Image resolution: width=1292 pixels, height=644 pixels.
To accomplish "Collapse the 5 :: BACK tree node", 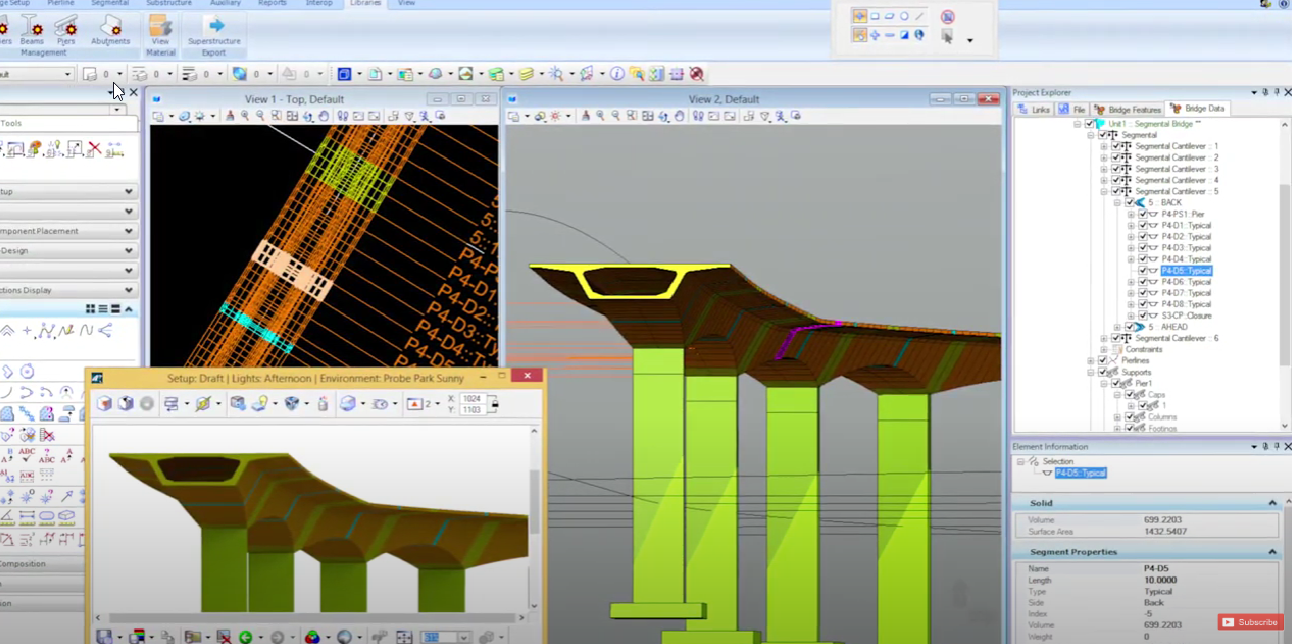I will tap(1117, 203).
